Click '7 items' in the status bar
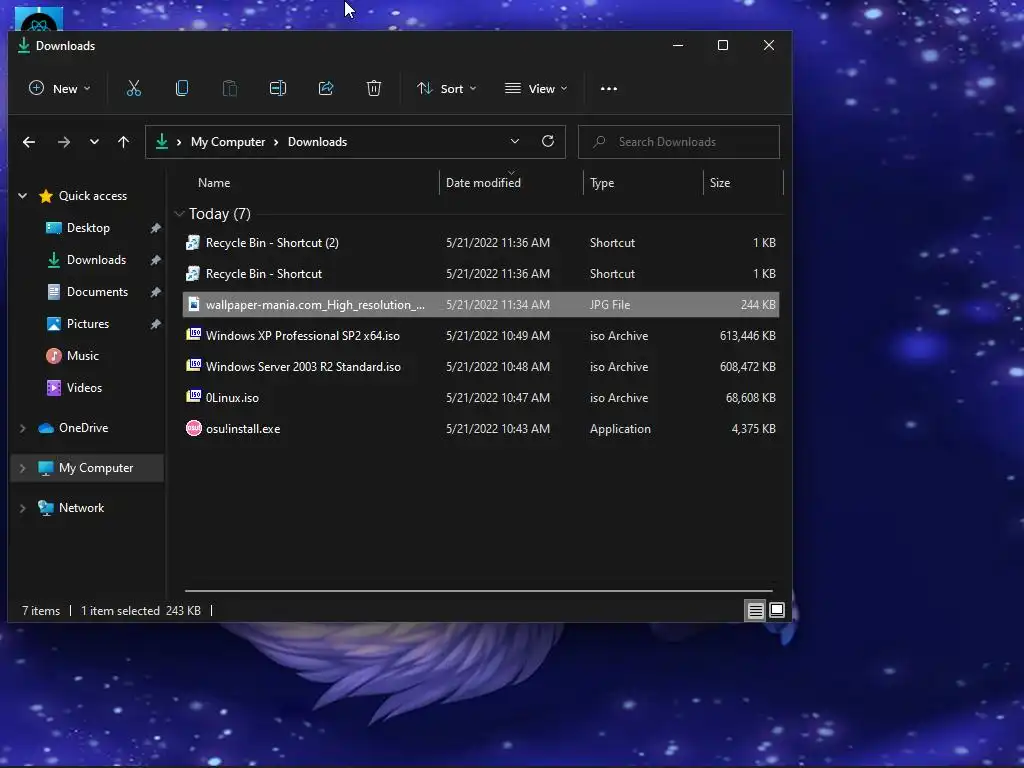Viewport: 1024px width, 768px height. tap(40, 611)
